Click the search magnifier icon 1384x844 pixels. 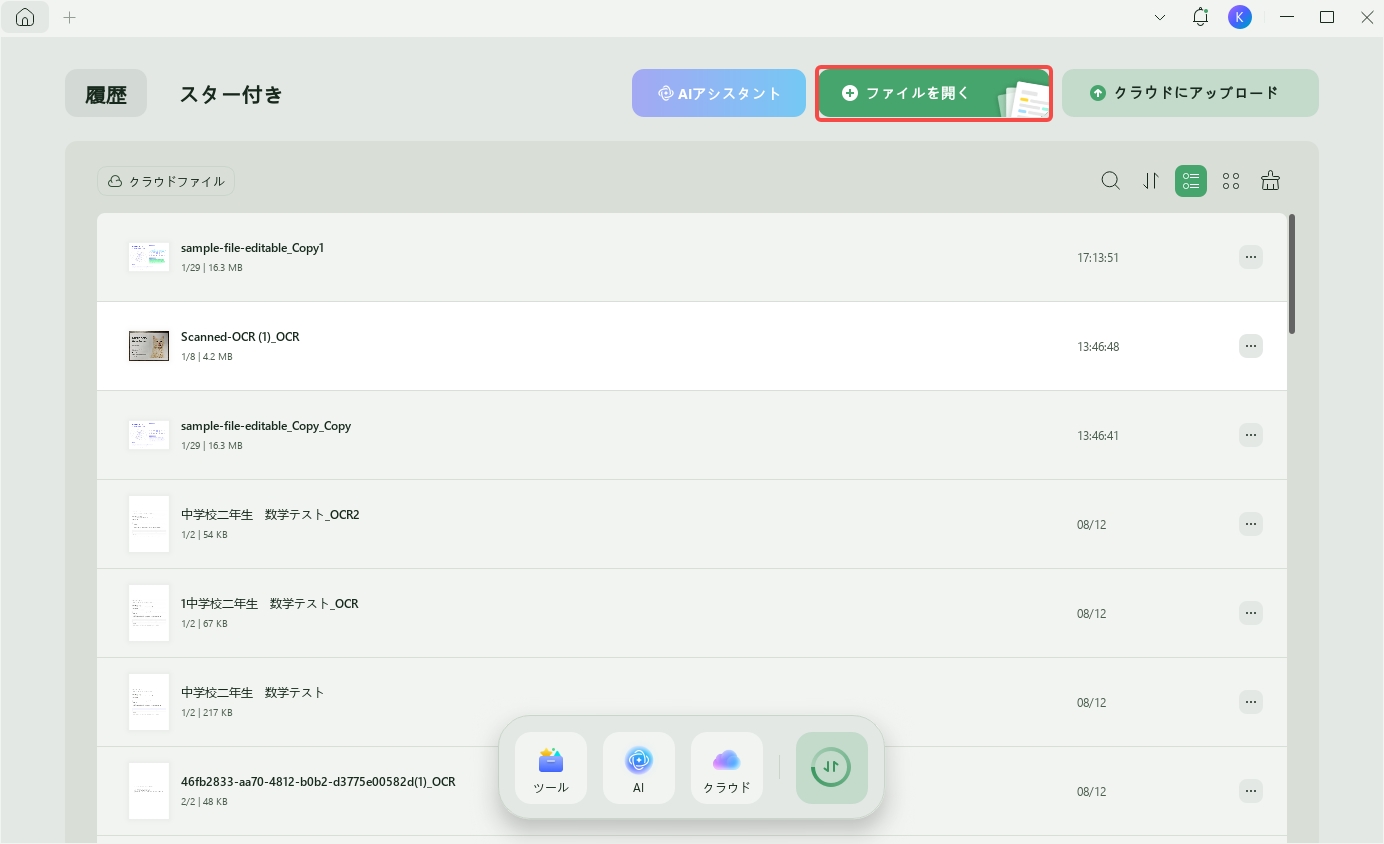pos(1110,181)
